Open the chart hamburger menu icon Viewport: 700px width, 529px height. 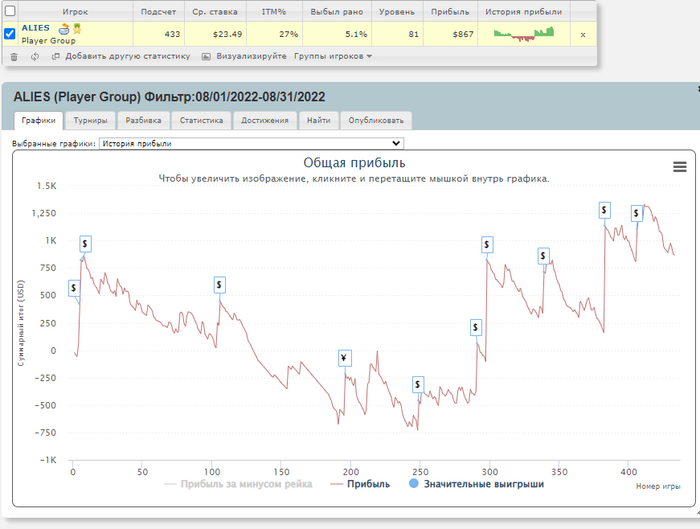click(679, 167)
